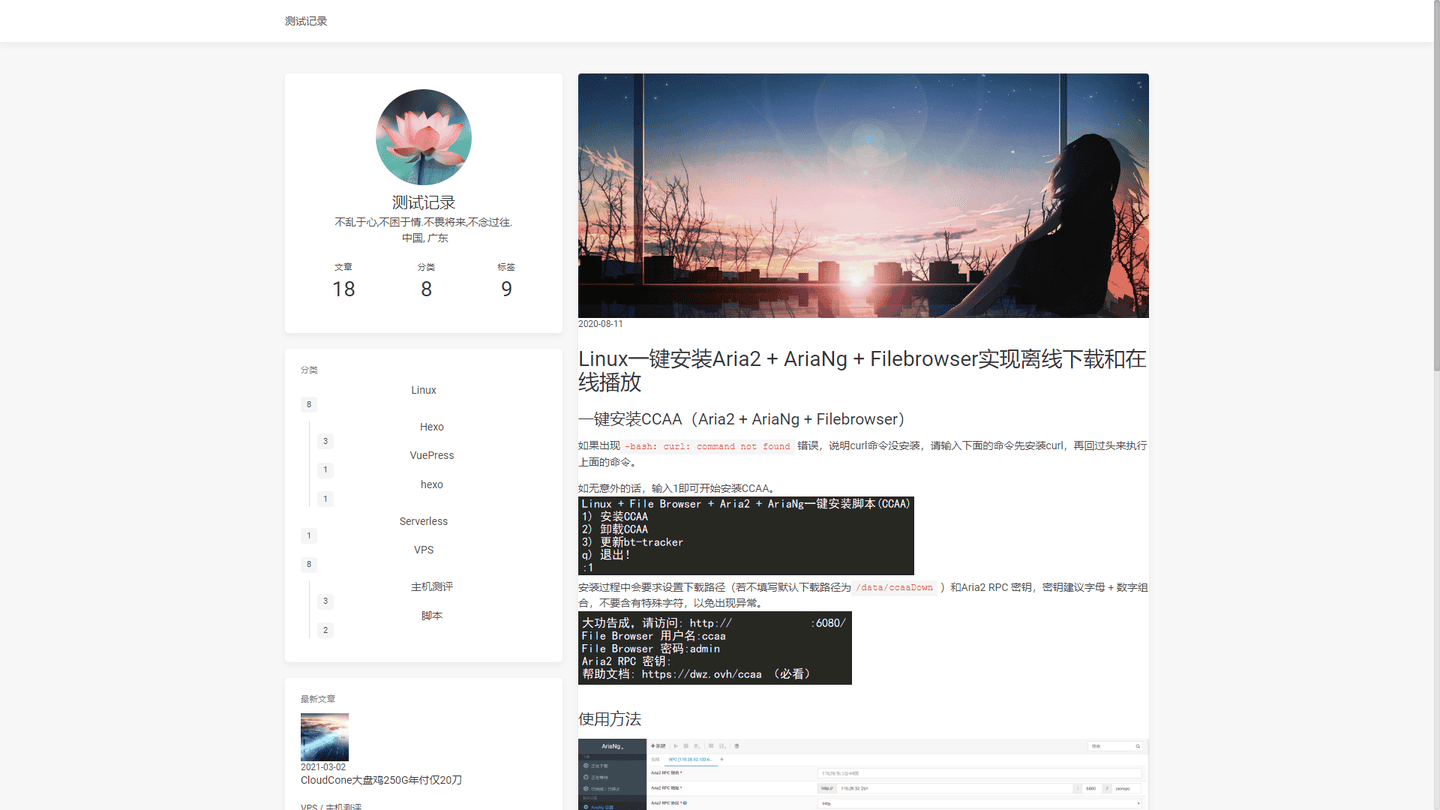Click the curl command not found code
This screenshot has width=1440, height=810.
point(708,446)
